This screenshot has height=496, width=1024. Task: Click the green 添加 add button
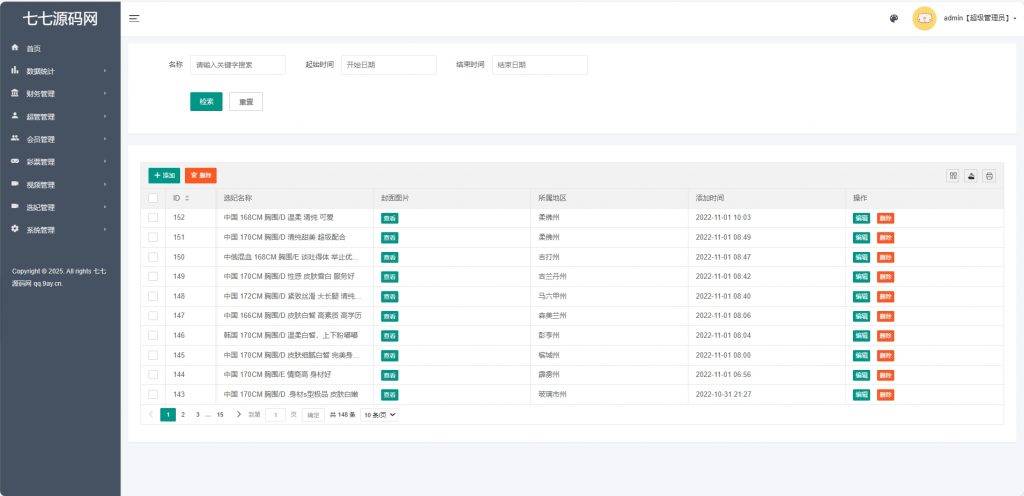pos(164,176)
